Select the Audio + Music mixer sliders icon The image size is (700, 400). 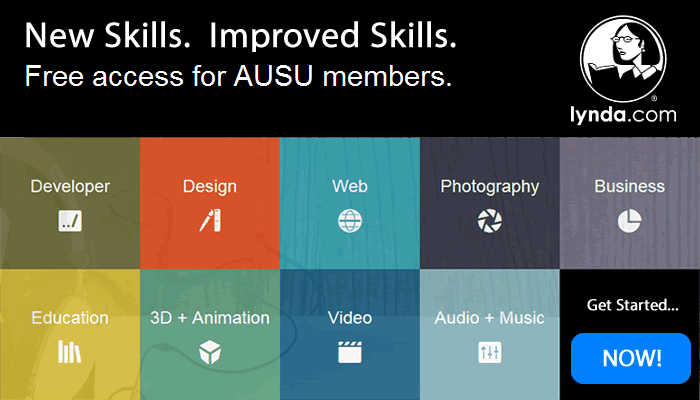coord(489,352)
